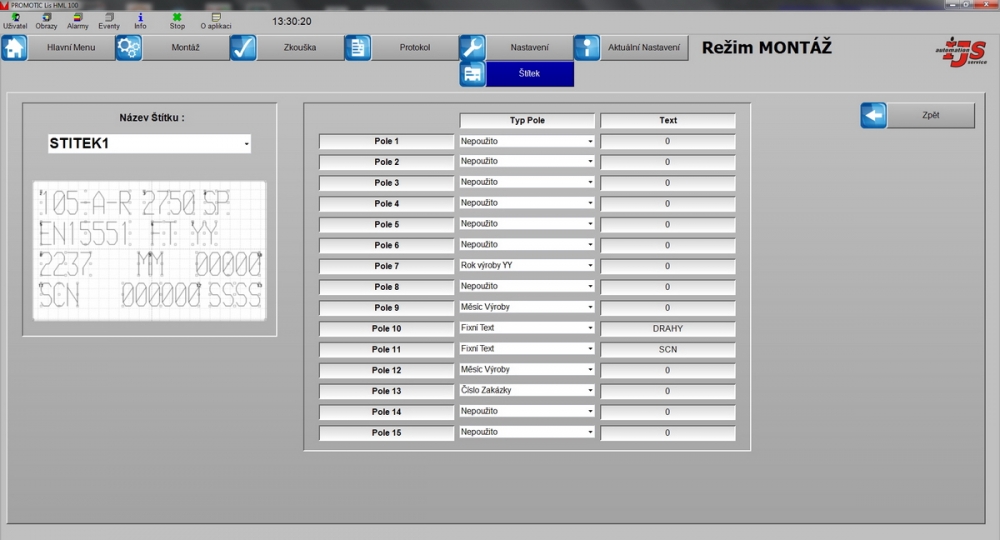Image resolution: width=1000 pixels, height=540 pixels.
Task: Click the wrench icon beside Nastavení
Action: pyautogui.click(x=472, y=48)
